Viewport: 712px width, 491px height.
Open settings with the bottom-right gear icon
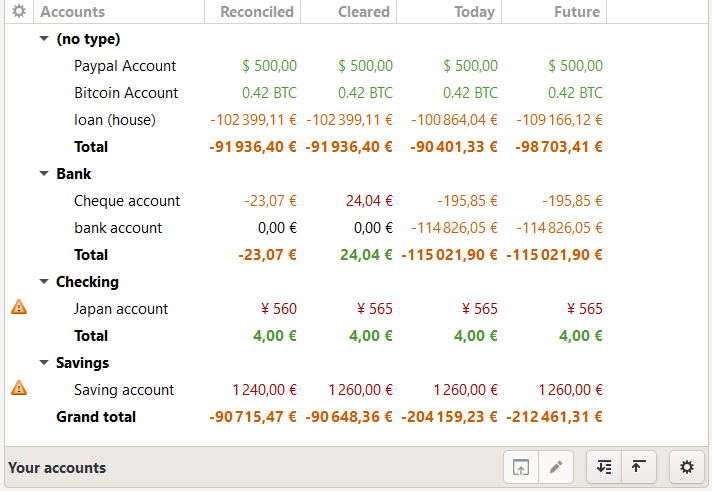(x=687, y=467)
